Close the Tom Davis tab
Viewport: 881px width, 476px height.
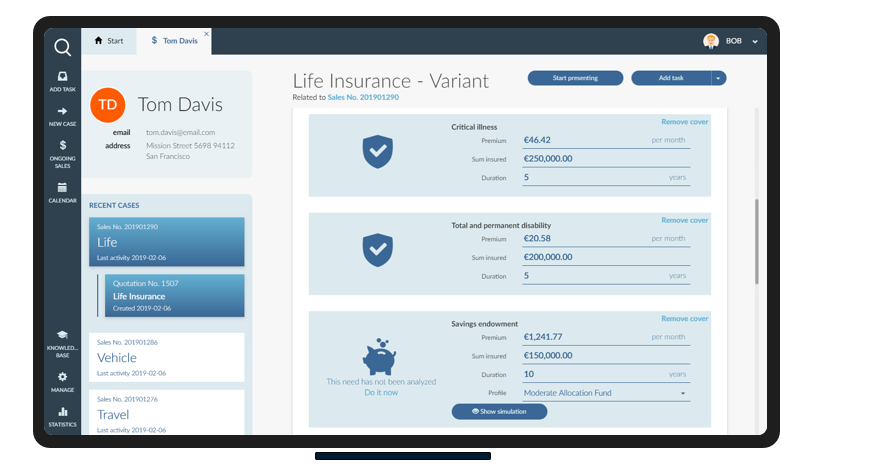(207, 34)
